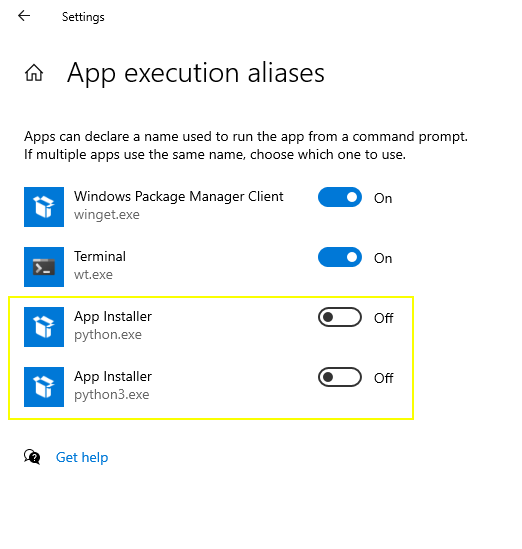Click the python3.exe alias text

click(x=111, y=395)
